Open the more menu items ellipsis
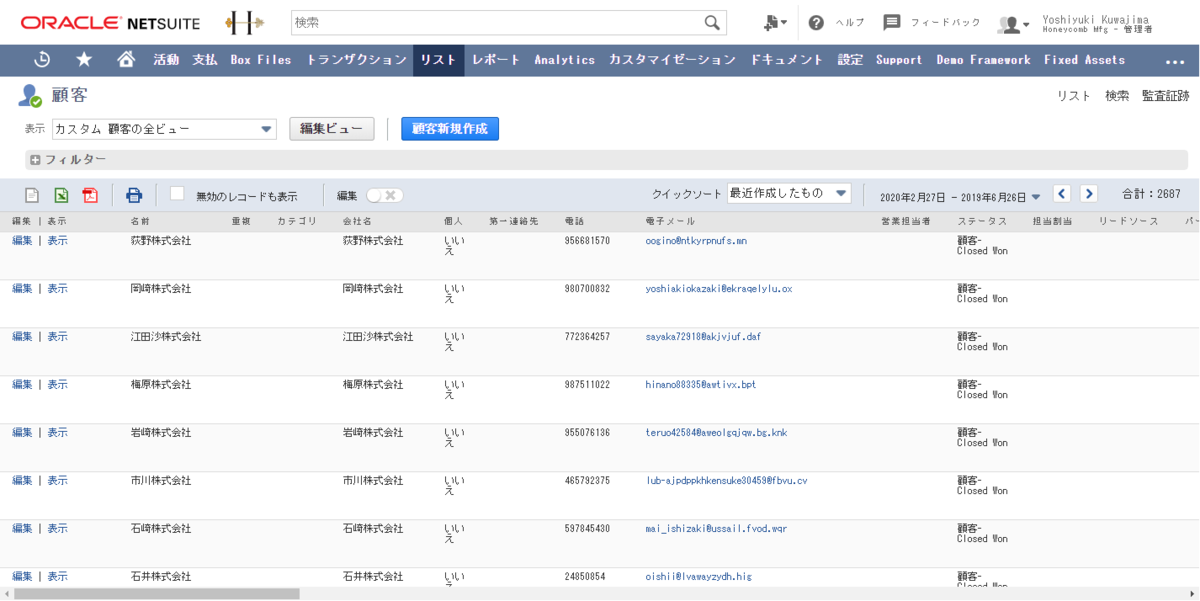The height and width of the screenshot is (601, 1200). coord(1175,60)
